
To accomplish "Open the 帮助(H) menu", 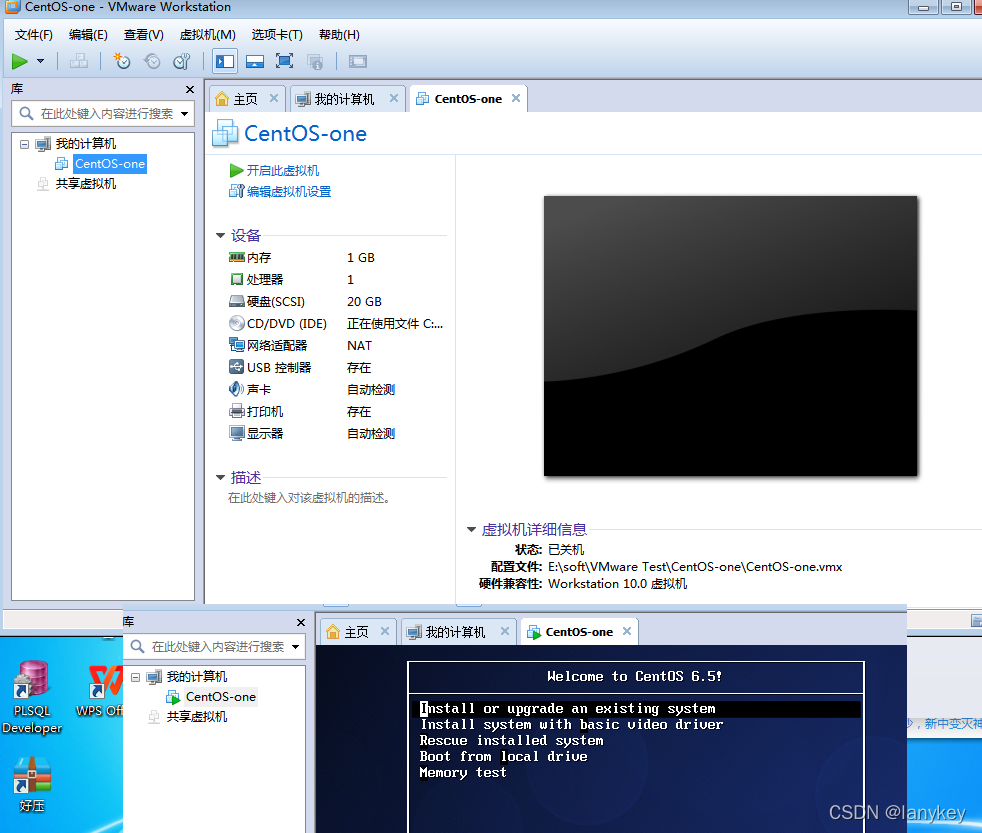I will 339,35.
